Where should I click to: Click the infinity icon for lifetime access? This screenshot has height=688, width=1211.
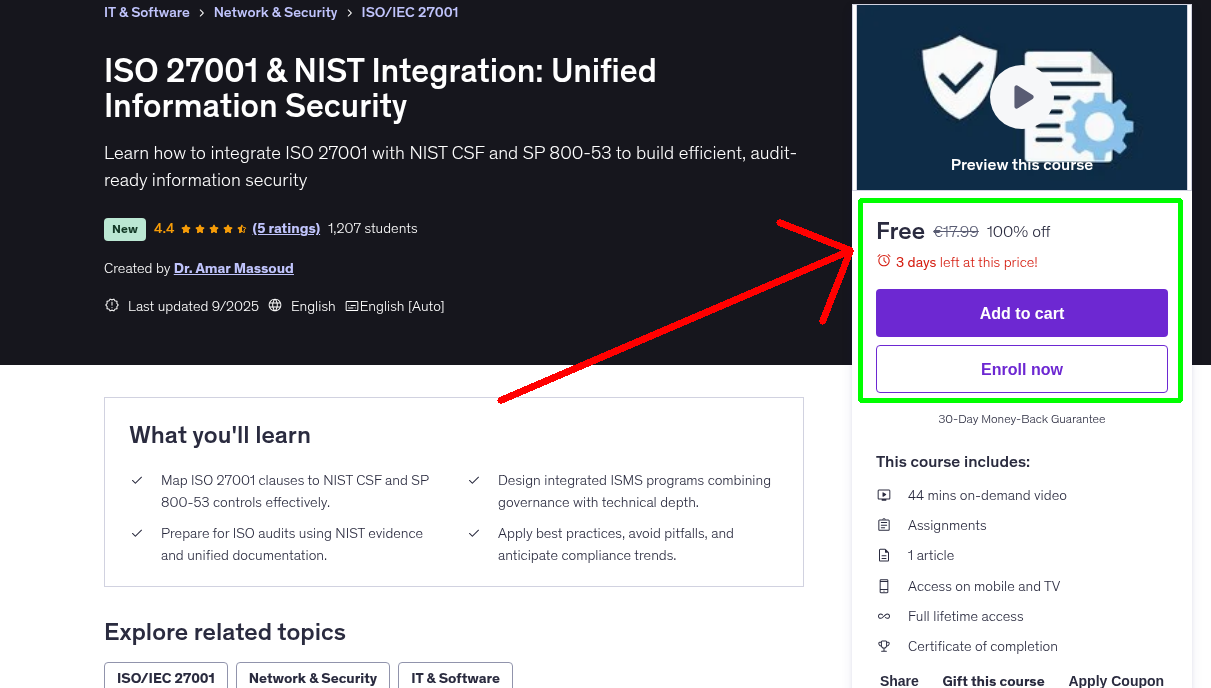tap(884, 615)
